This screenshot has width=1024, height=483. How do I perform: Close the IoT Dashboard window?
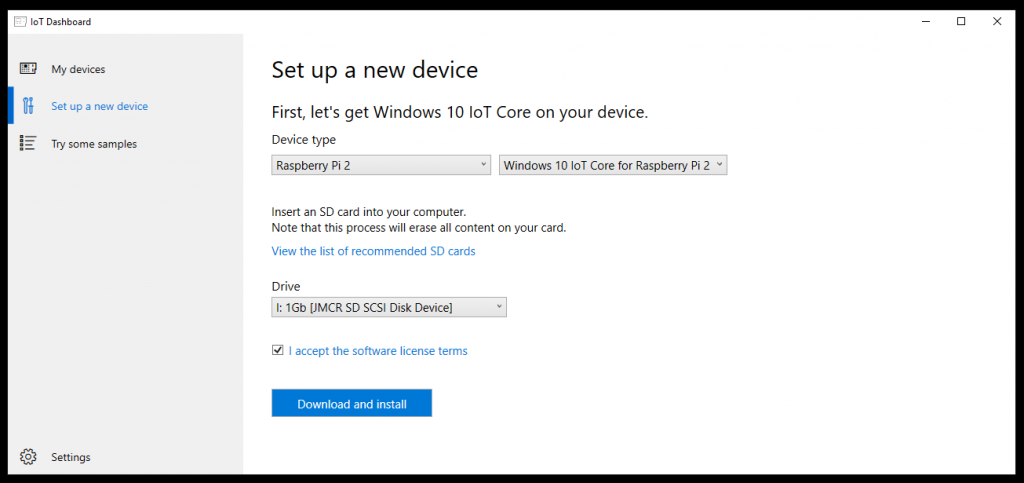(997, 22)
